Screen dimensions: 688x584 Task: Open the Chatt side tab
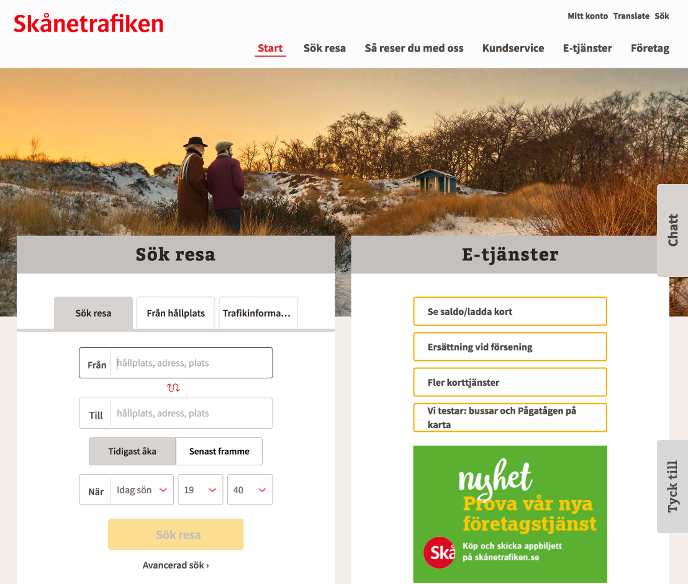pos(672,230)
